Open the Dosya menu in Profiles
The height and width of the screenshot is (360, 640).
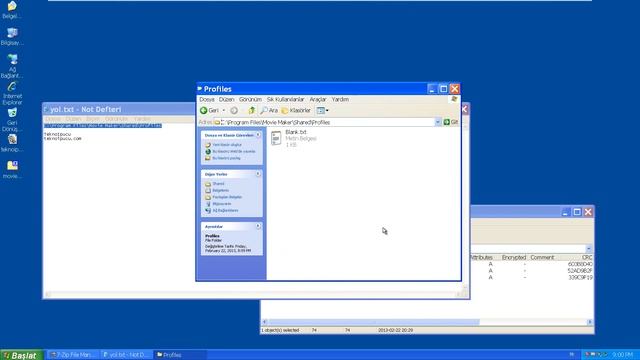click(207, 100)
